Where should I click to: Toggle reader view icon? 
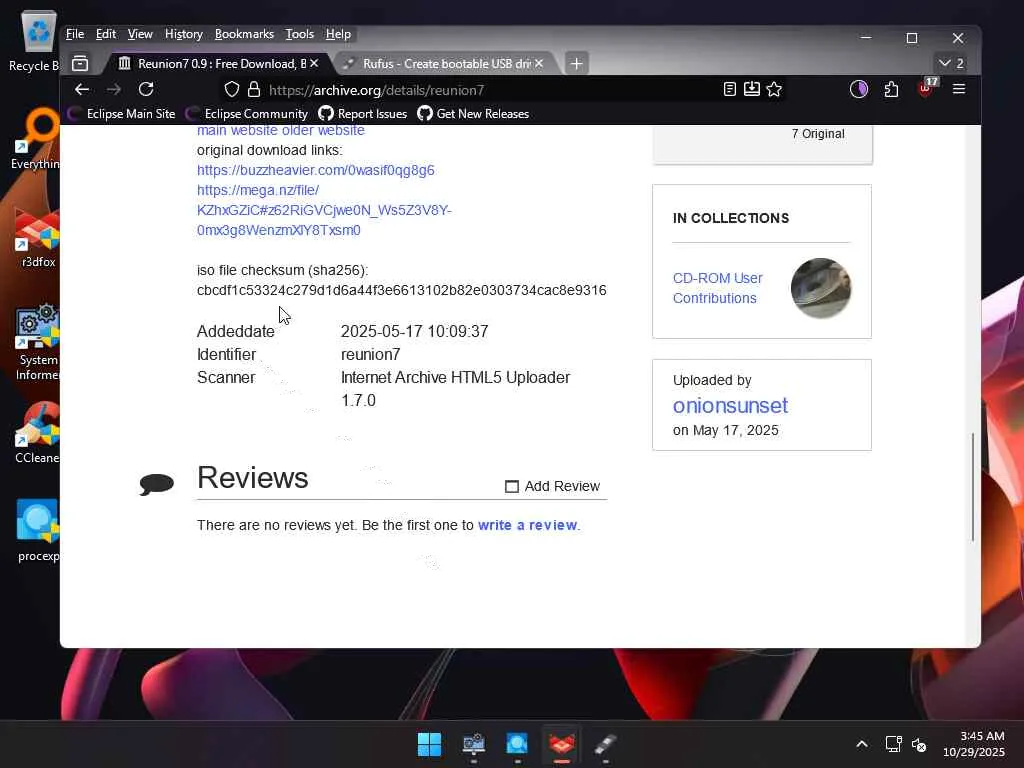tap(730, 89)
